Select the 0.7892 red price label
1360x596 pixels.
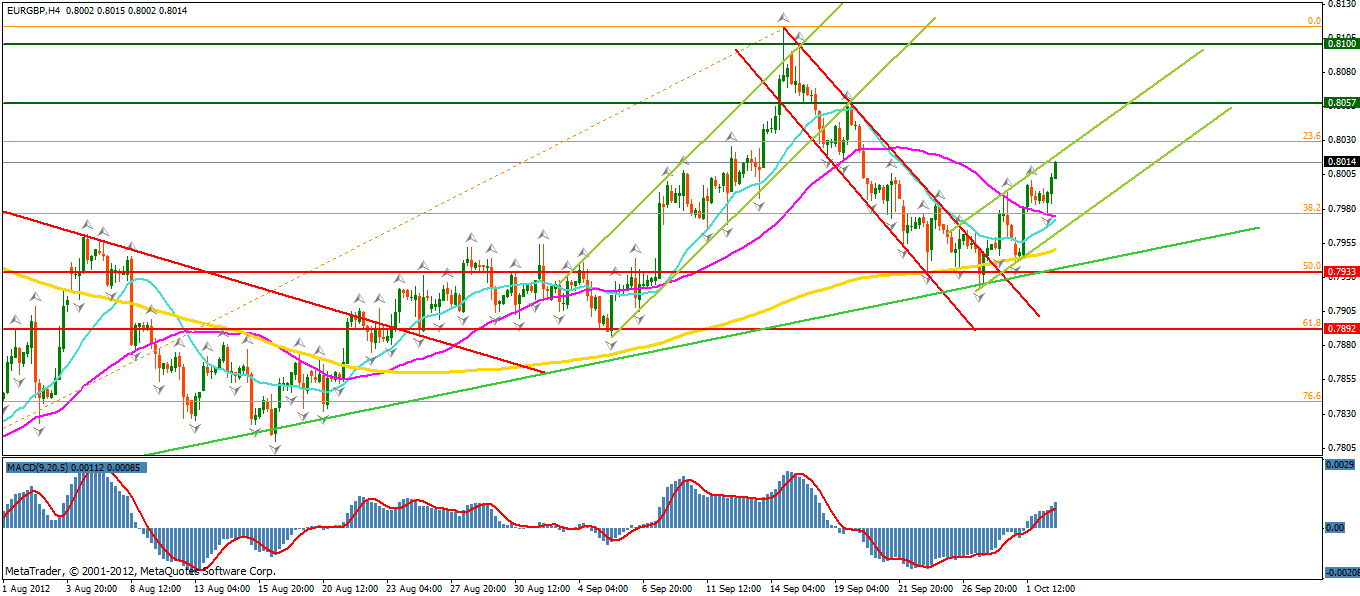coord(1340,328)
